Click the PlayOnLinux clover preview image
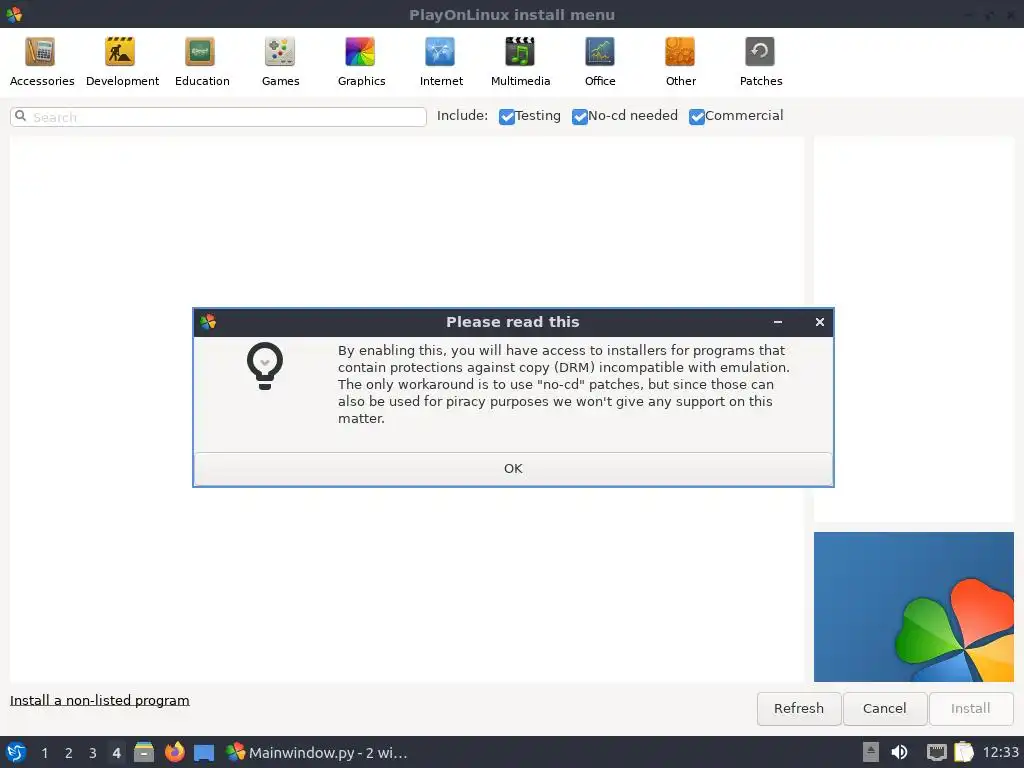 [914, 607]
